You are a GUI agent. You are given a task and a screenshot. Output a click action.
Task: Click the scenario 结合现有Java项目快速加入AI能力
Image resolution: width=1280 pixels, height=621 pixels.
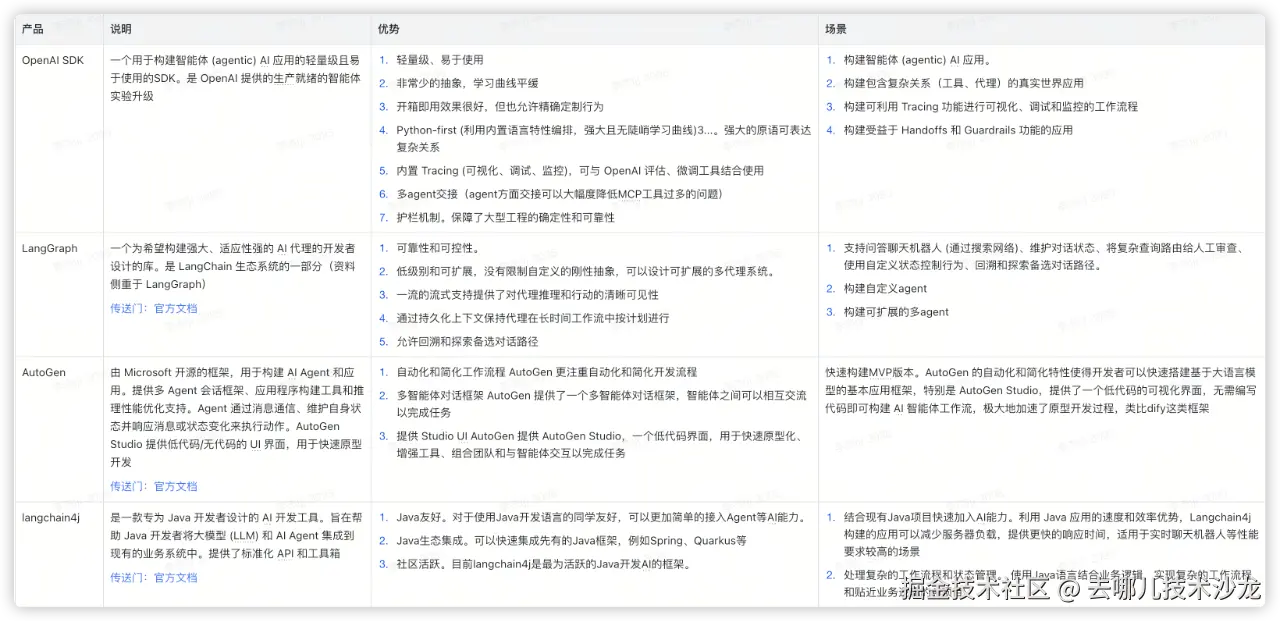coord(1050,533)
